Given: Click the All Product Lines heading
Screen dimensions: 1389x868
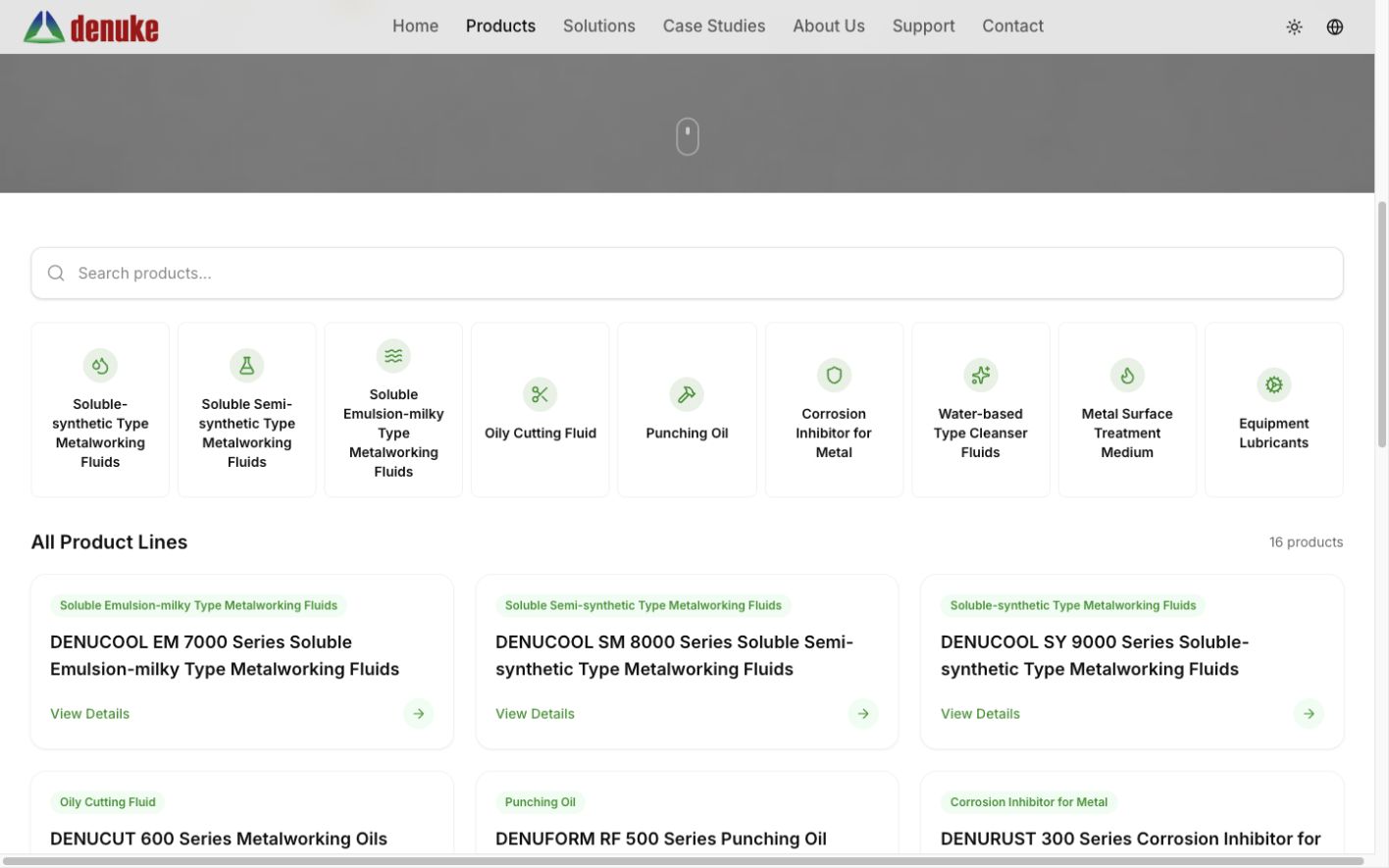Looking at the screenshot, I should tap(109, 542).
